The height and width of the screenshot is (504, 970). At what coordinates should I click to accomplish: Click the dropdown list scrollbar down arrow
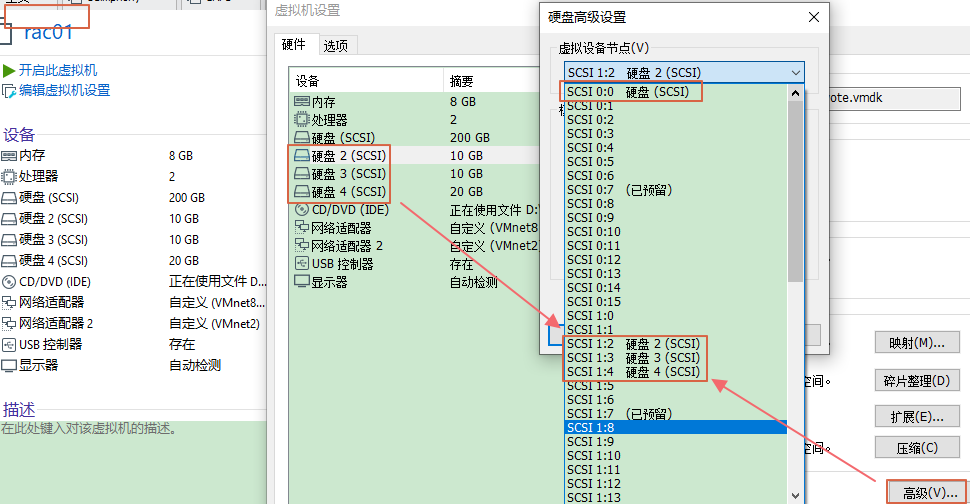click(x=795, y=495)
